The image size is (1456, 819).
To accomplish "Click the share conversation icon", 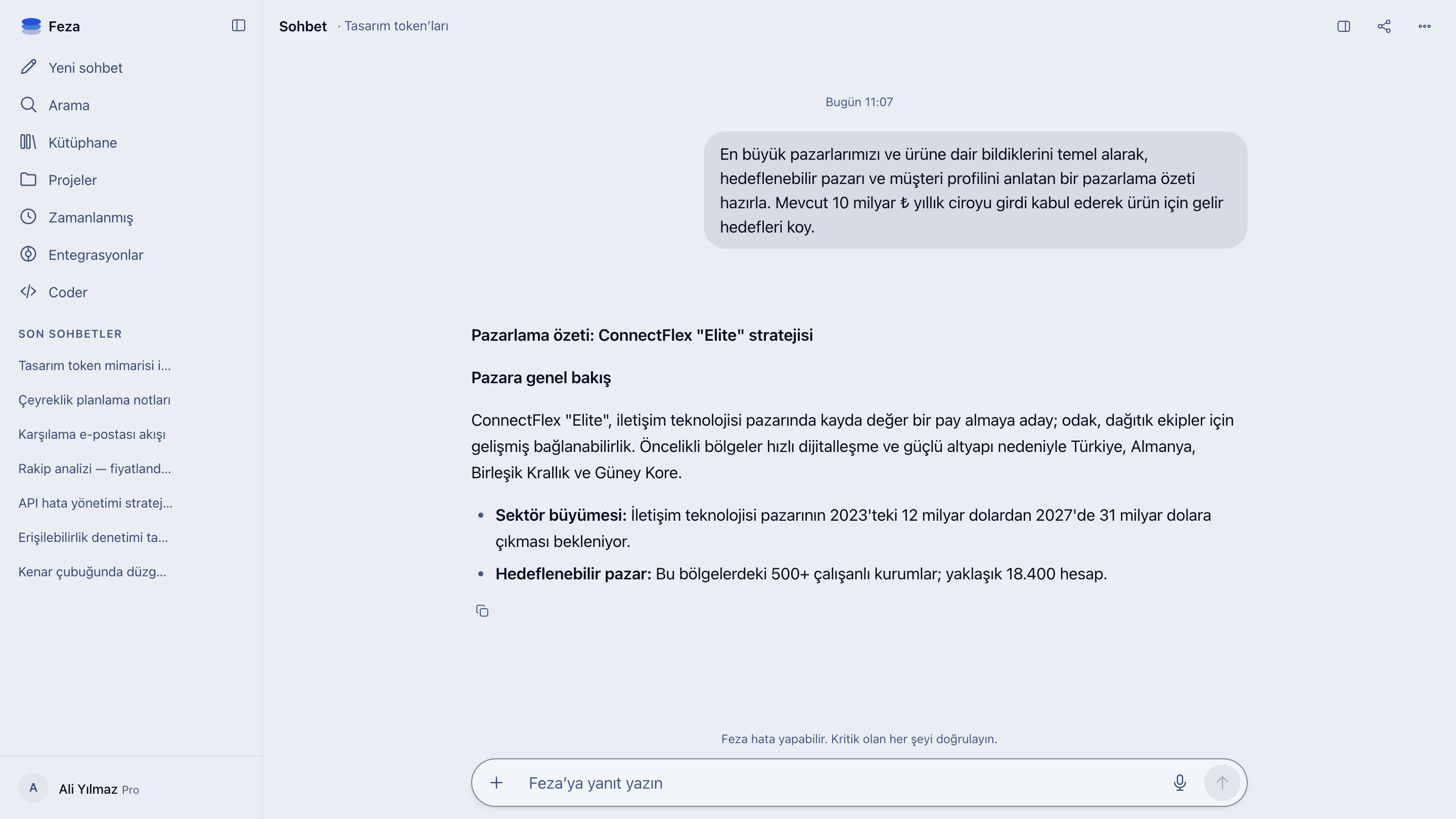I will point(1384,26).
